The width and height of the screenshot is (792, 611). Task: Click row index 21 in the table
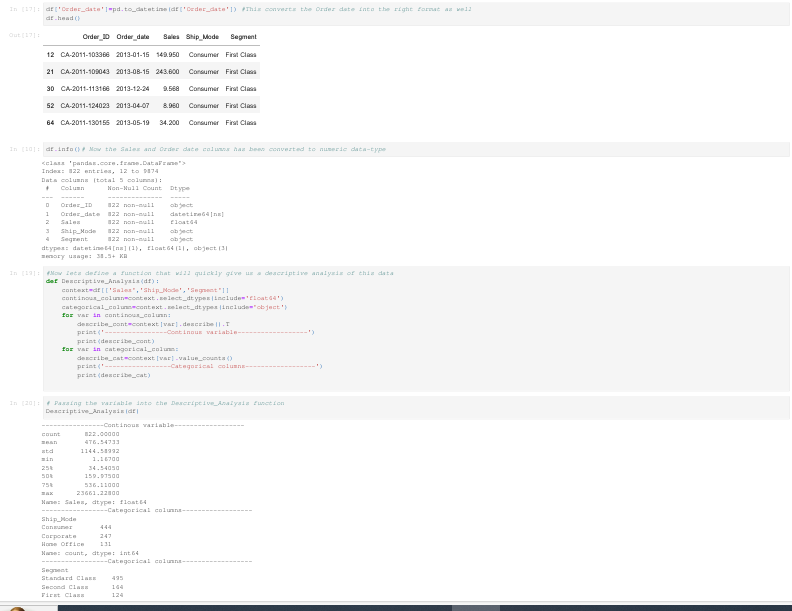(50, 72)
